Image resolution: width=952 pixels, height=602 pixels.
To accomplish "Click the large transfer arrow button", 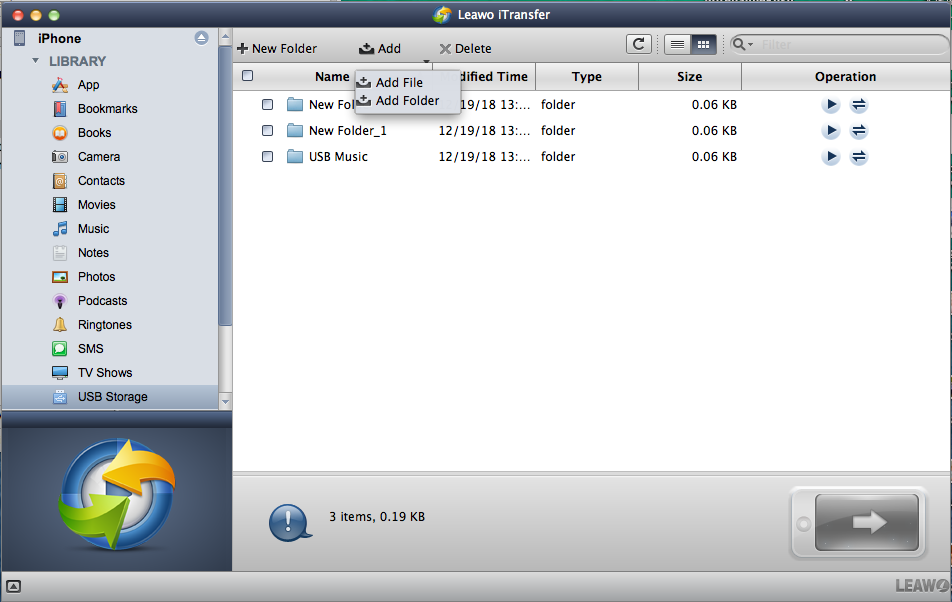I will coord(866,521).
